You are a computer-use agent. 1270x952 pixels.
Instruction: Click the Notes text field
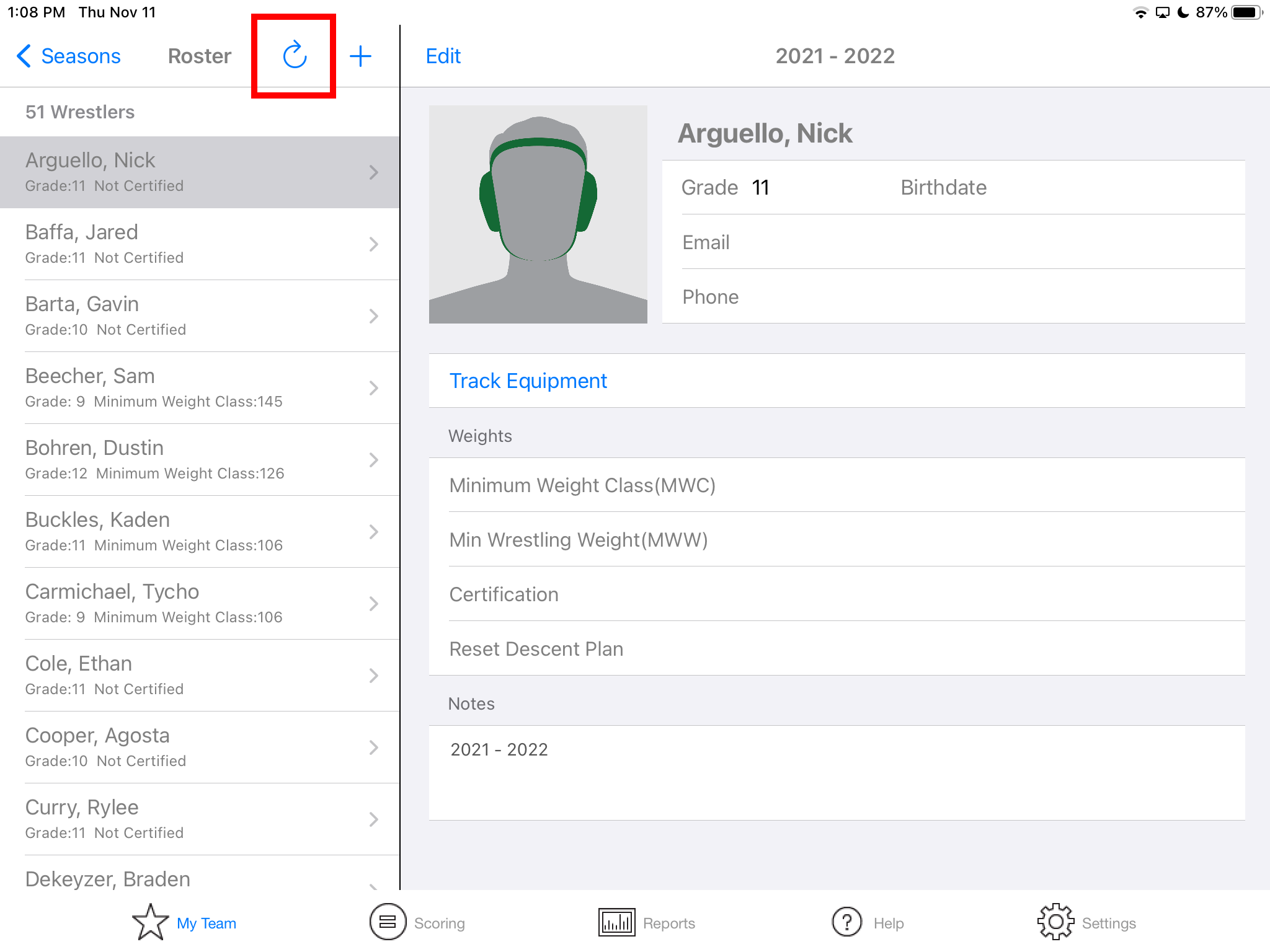point(837,772)
